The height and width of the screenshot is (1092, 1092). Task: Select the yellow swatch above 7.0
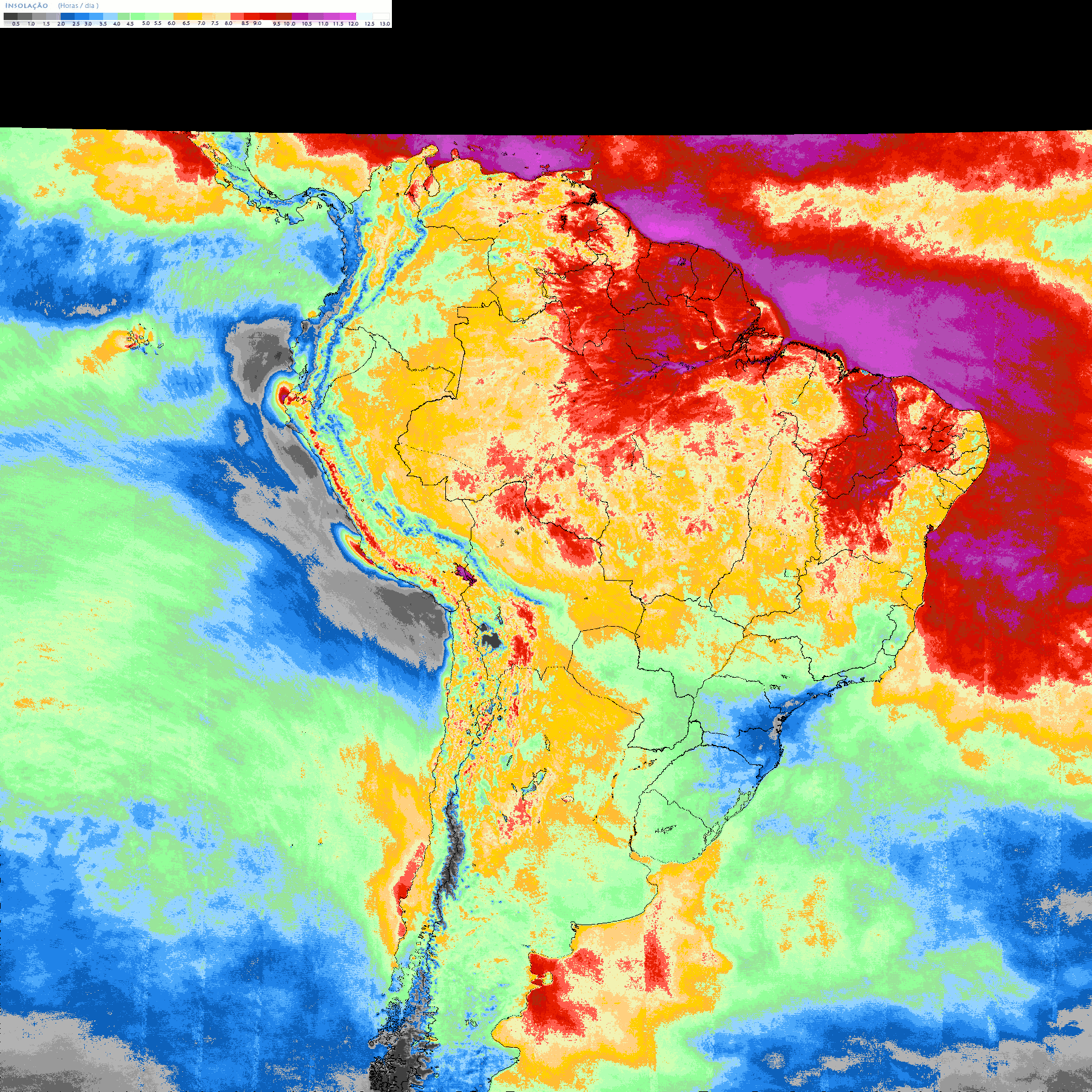click(195, 16)
